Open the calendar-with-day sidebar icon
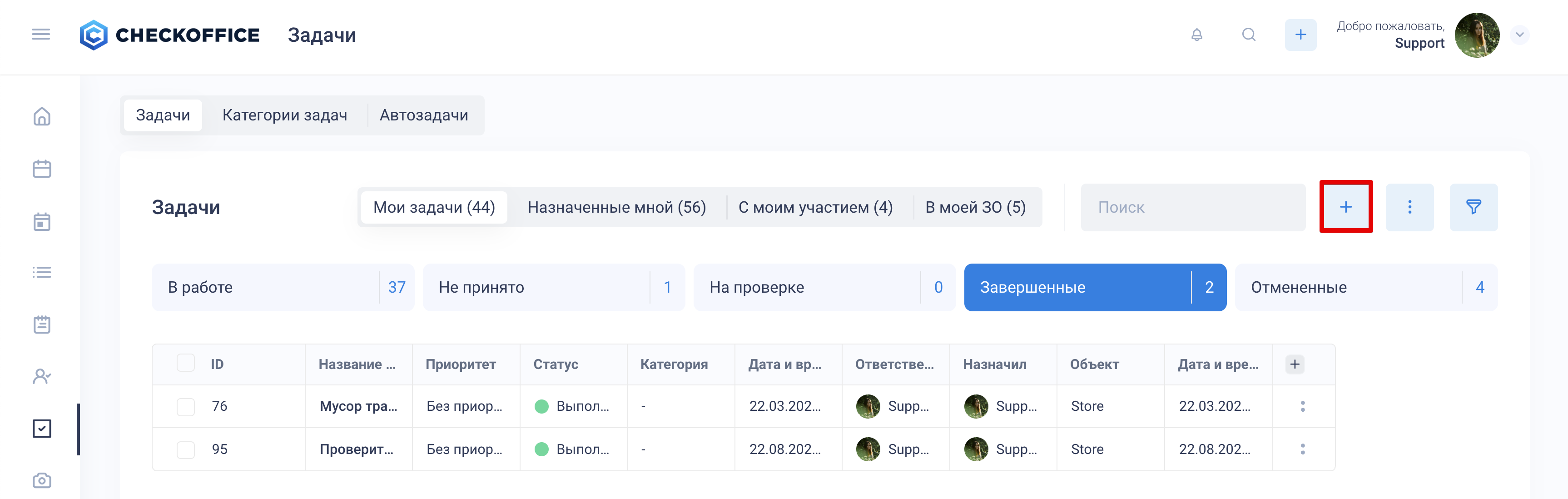Viewport: 1568px width, 499px height. (x=41, y=222)
